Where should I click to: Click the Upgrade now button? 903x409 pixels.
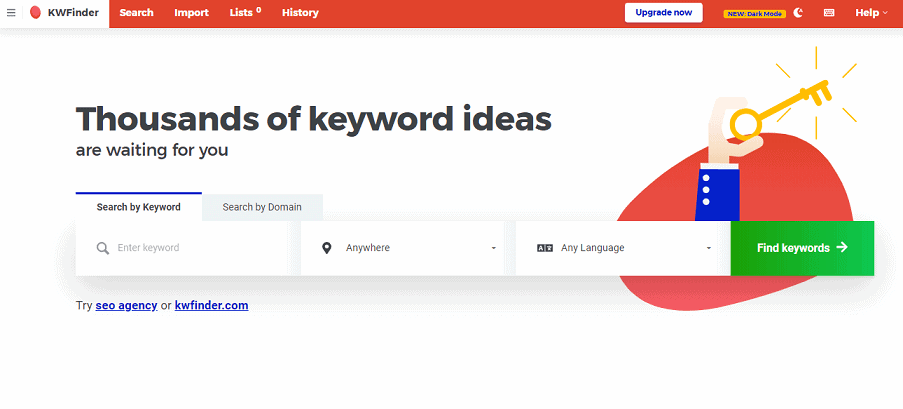click(x=663, y=13)
